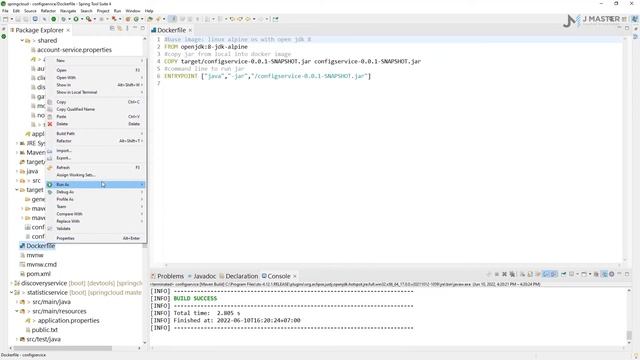640x360 pixels.
Task: Switch to the Problems tab
Action: (x=167, y=276)
